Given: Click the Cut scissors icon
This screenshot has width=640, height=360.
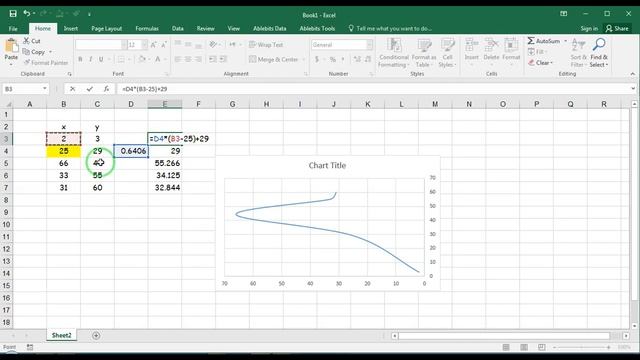Looking at the screenshot, I should point(27,41).
